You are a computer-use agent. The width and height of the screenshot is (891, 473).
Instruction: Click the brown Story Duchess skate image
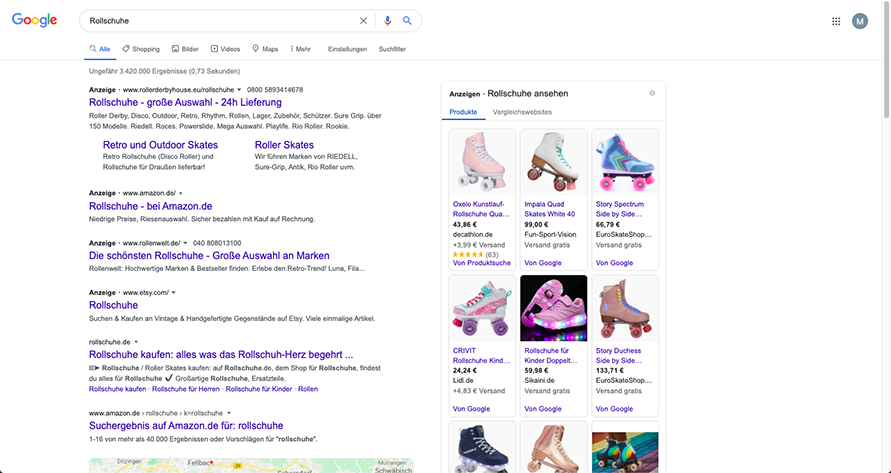coord(625,309)
